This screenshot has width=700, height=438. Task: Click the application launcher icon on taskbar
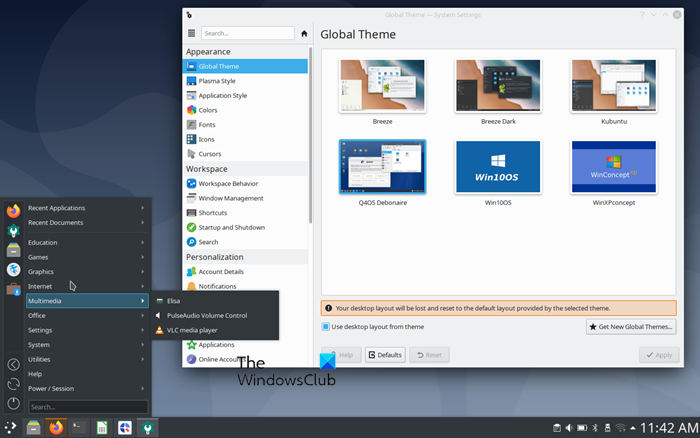pos(10,428)
